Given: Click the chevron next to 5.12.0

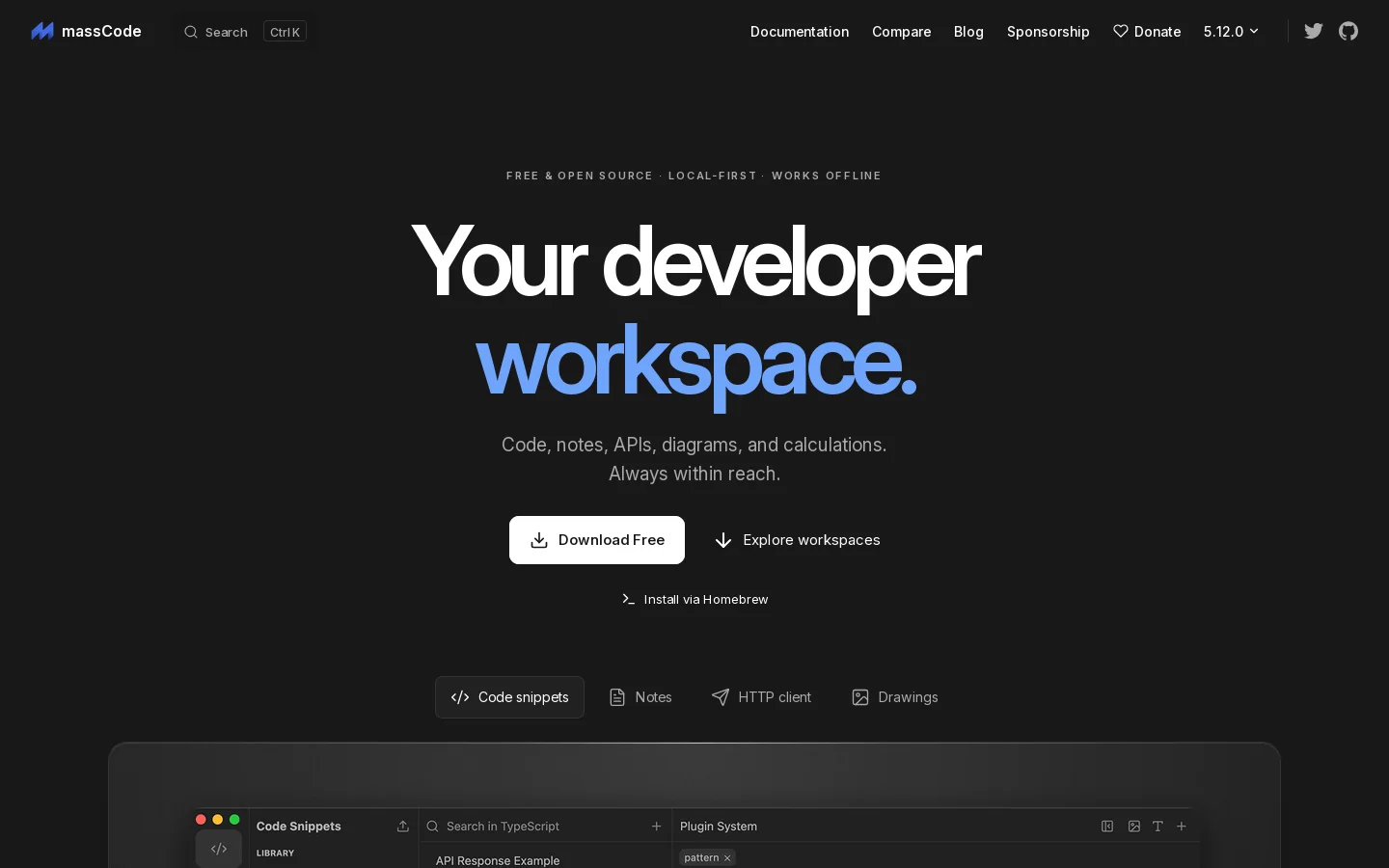Looking at the screenshot, I should (x=1254, y=32).
